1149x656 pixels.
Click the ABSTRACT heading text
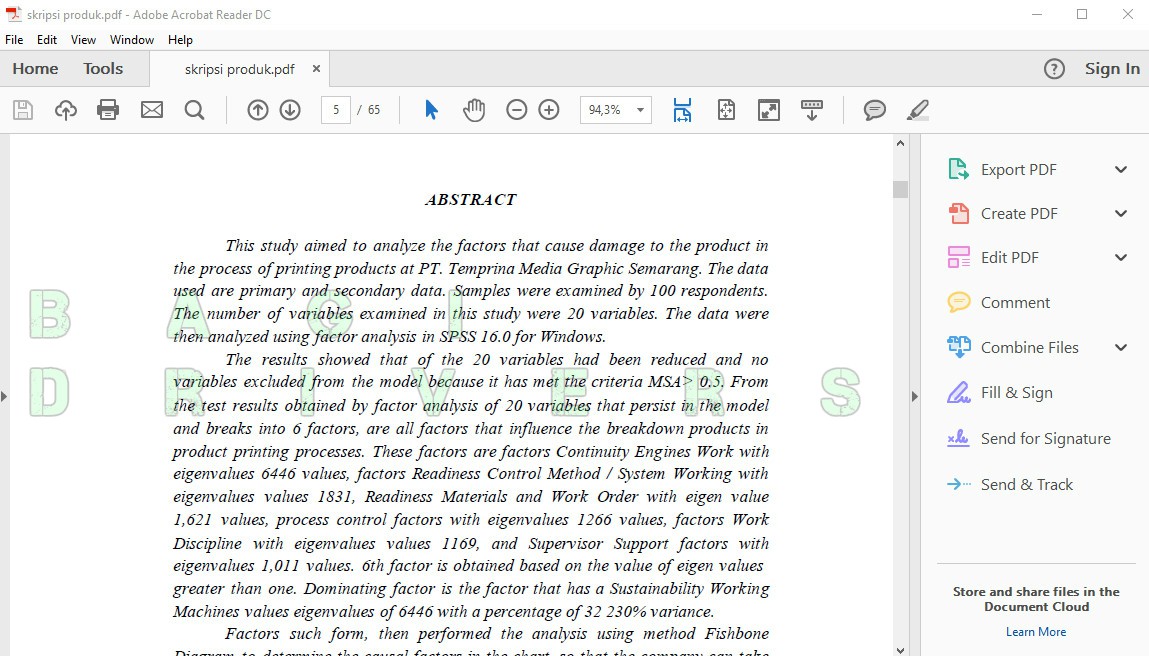click(x=470, y=199)
